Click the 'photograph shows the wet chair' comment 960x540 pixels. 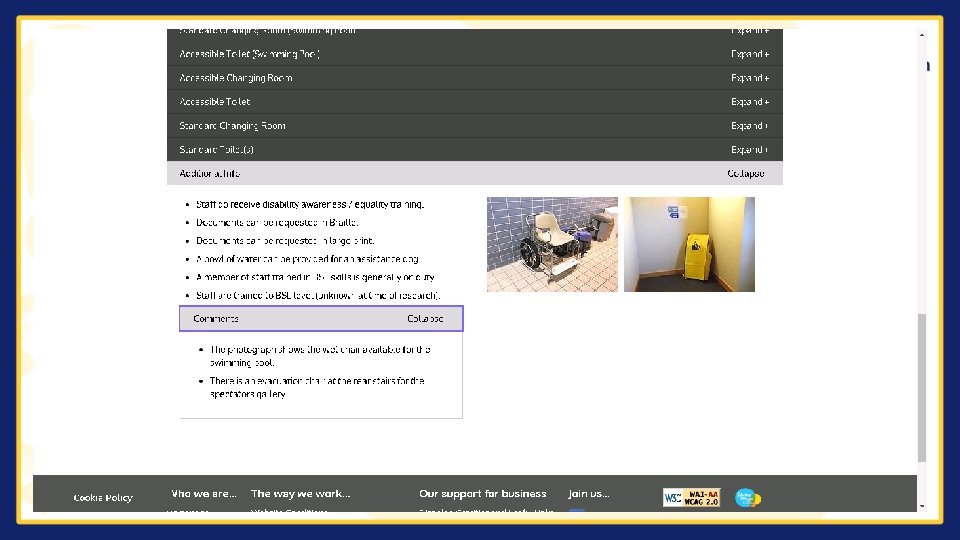[x=320, y=356]
